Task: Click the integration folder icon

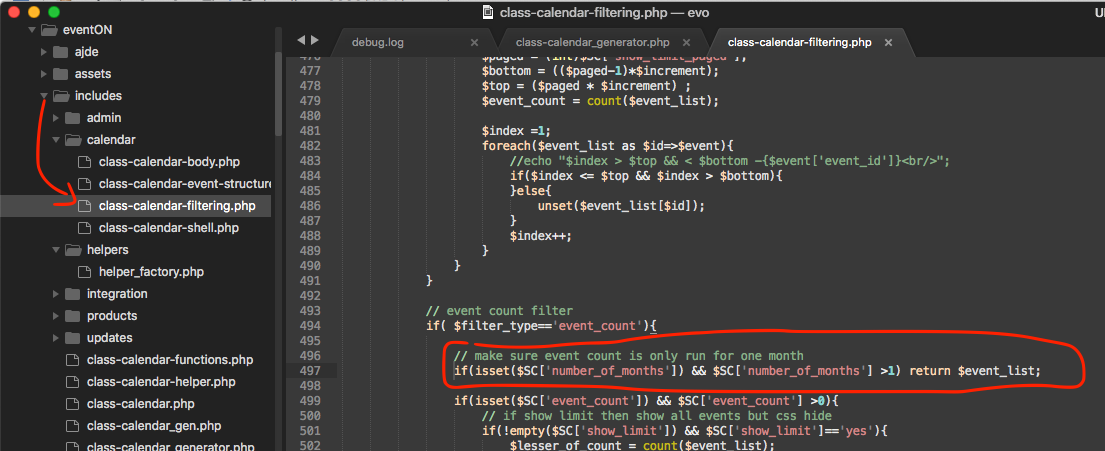Action: [x=72, y=294]
